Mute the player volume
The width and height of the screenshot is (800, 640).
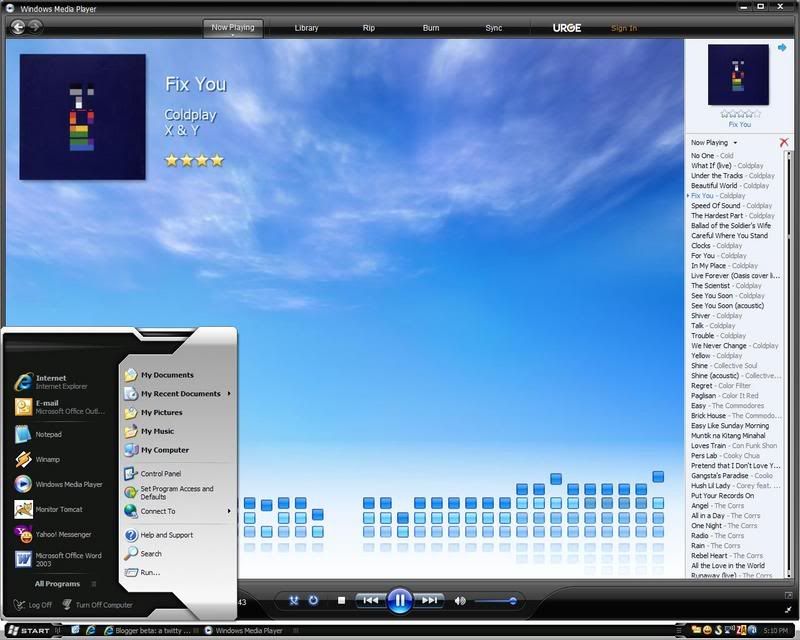[x=460, y=601]
